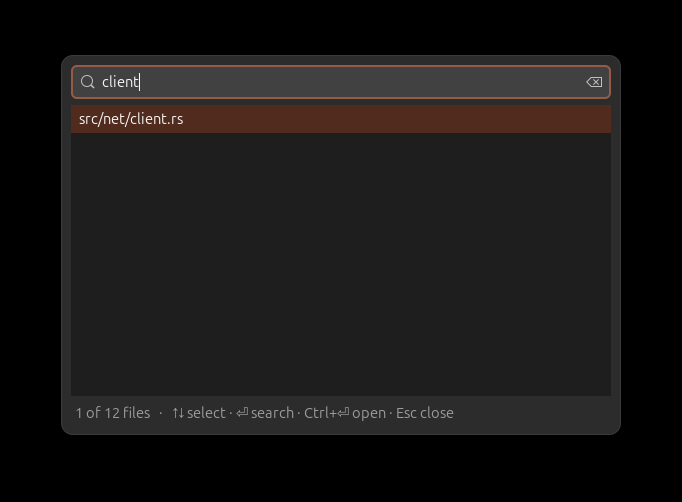Click the empty results list area

pos(341,264)
